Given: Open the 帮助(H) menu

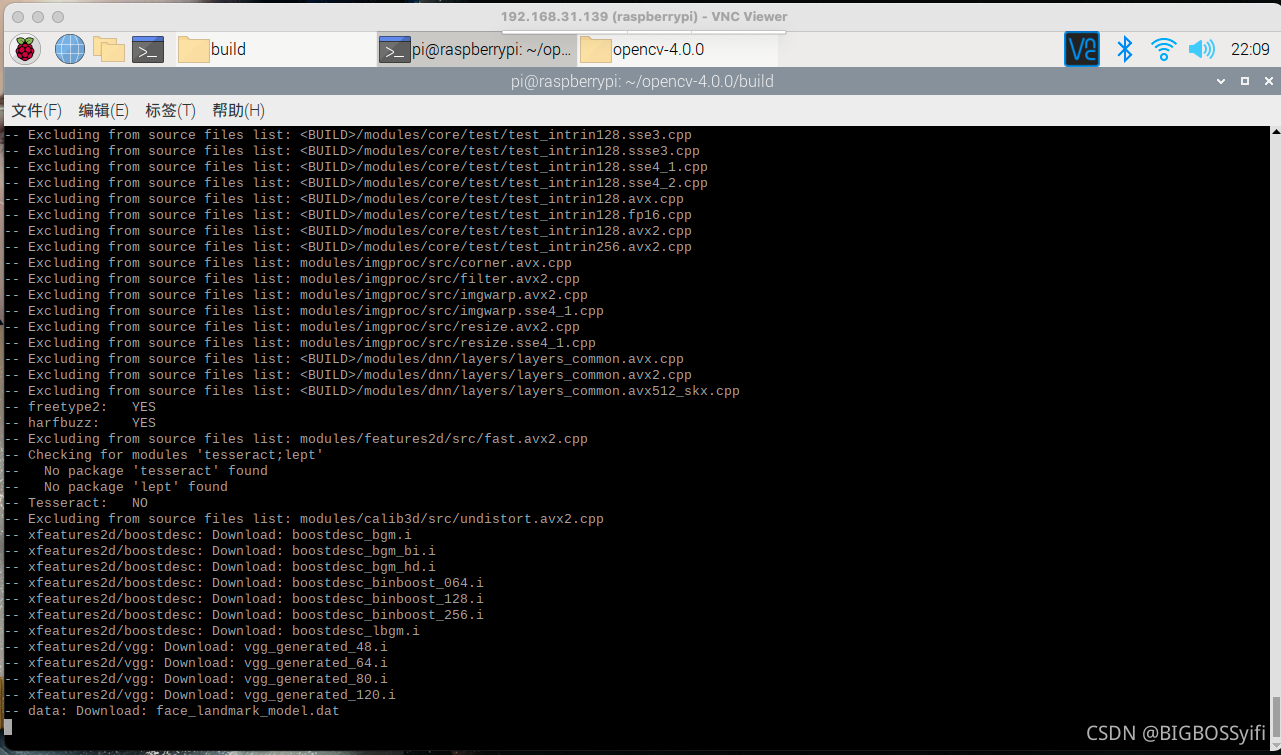Looking at the screenshot, I should [239, 110].
